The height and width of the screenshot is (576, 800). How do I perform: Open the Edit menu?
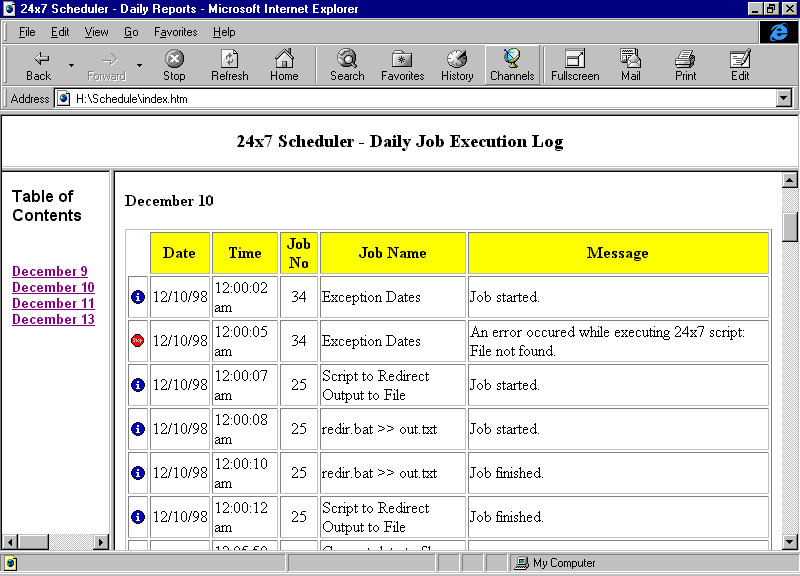tap(60, 32)
